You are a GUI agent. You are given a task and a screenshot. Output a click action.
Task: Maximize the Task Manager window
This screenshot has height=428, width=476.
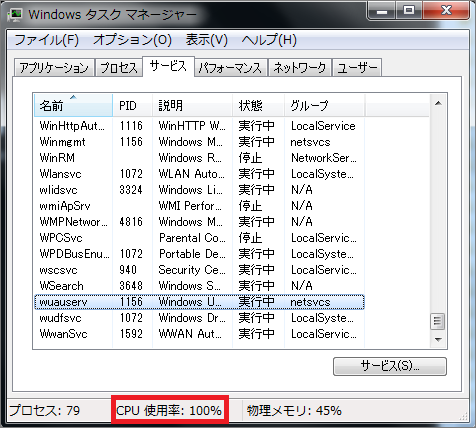point(409,11)
